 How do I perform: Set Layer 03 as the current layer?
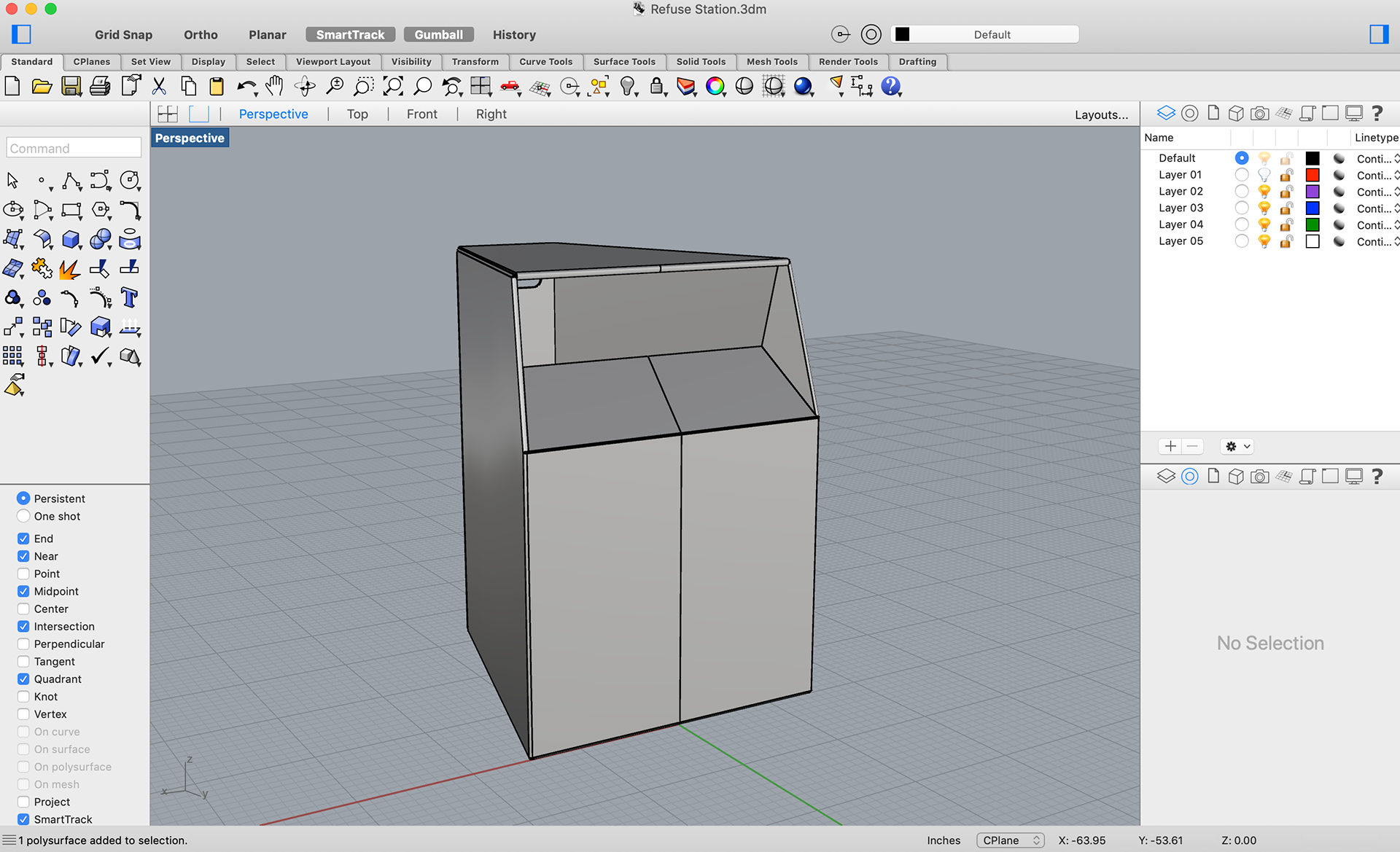pos(1242,208)
